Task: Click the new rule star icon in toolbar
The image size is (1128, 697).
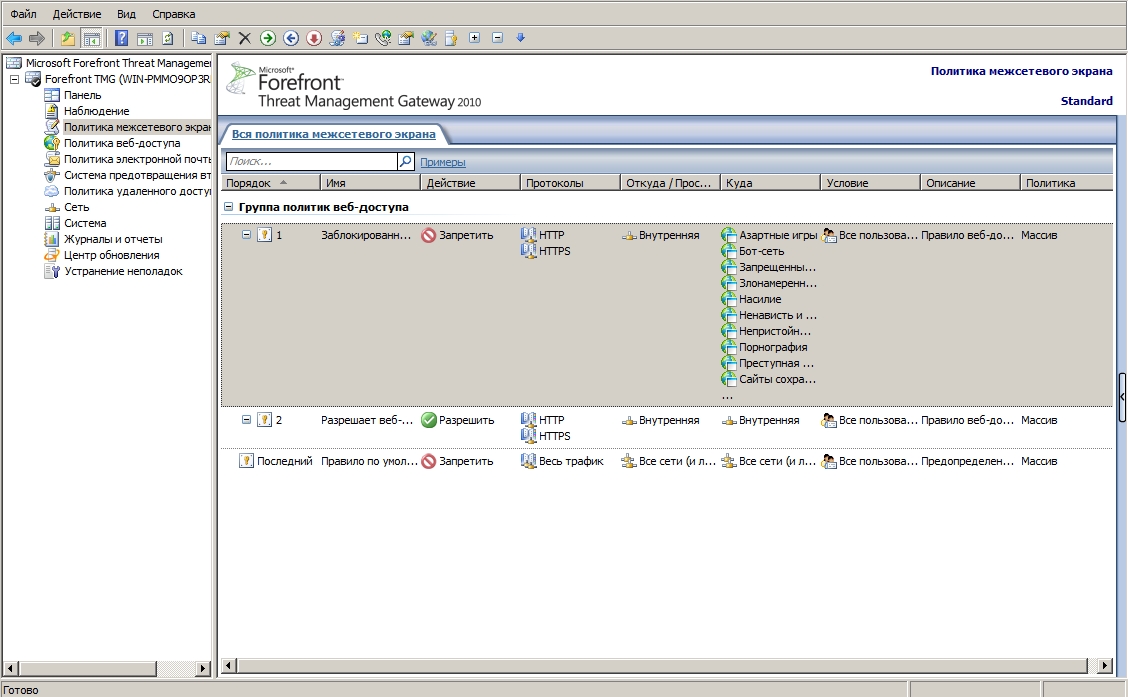Action: point(360,38)
